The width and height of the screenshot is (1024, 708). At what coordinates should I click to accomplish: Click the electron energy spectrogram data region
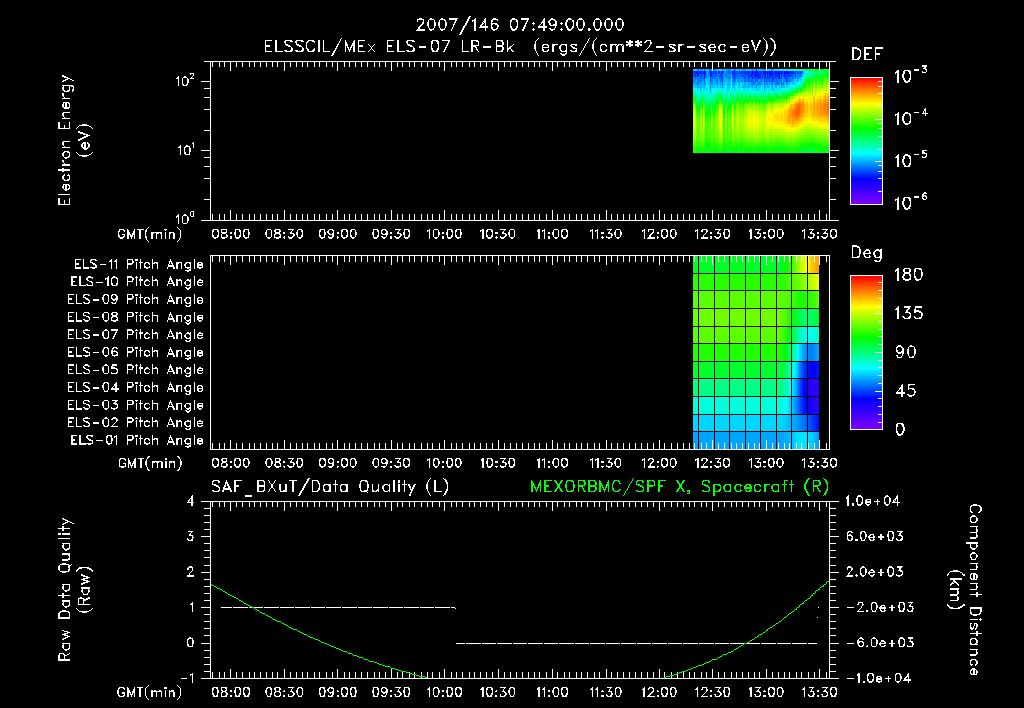761,111
